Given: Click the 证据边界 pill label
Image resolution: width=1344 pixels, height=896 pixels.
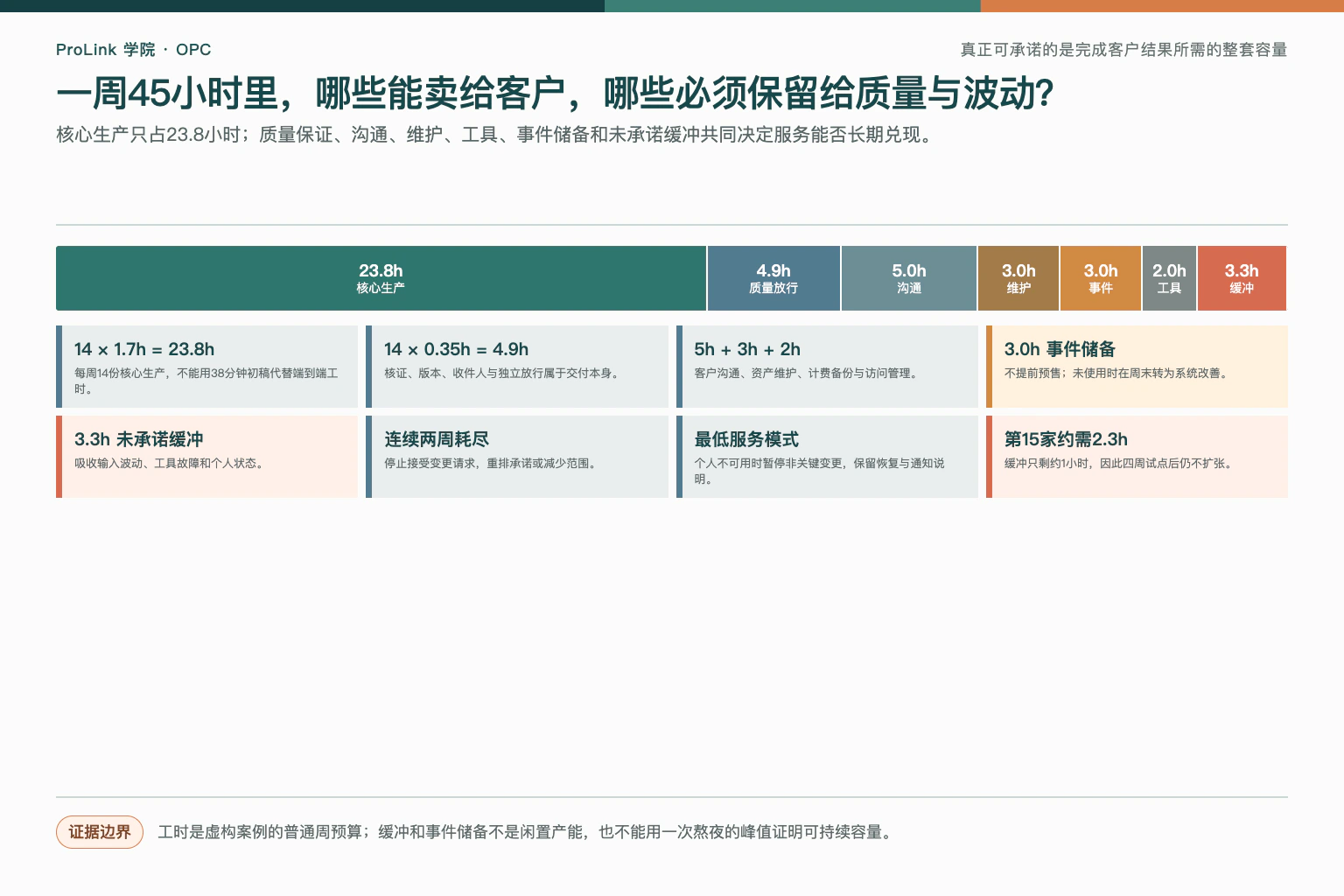Looking at the screenshot, I should [x=100, y=832].
